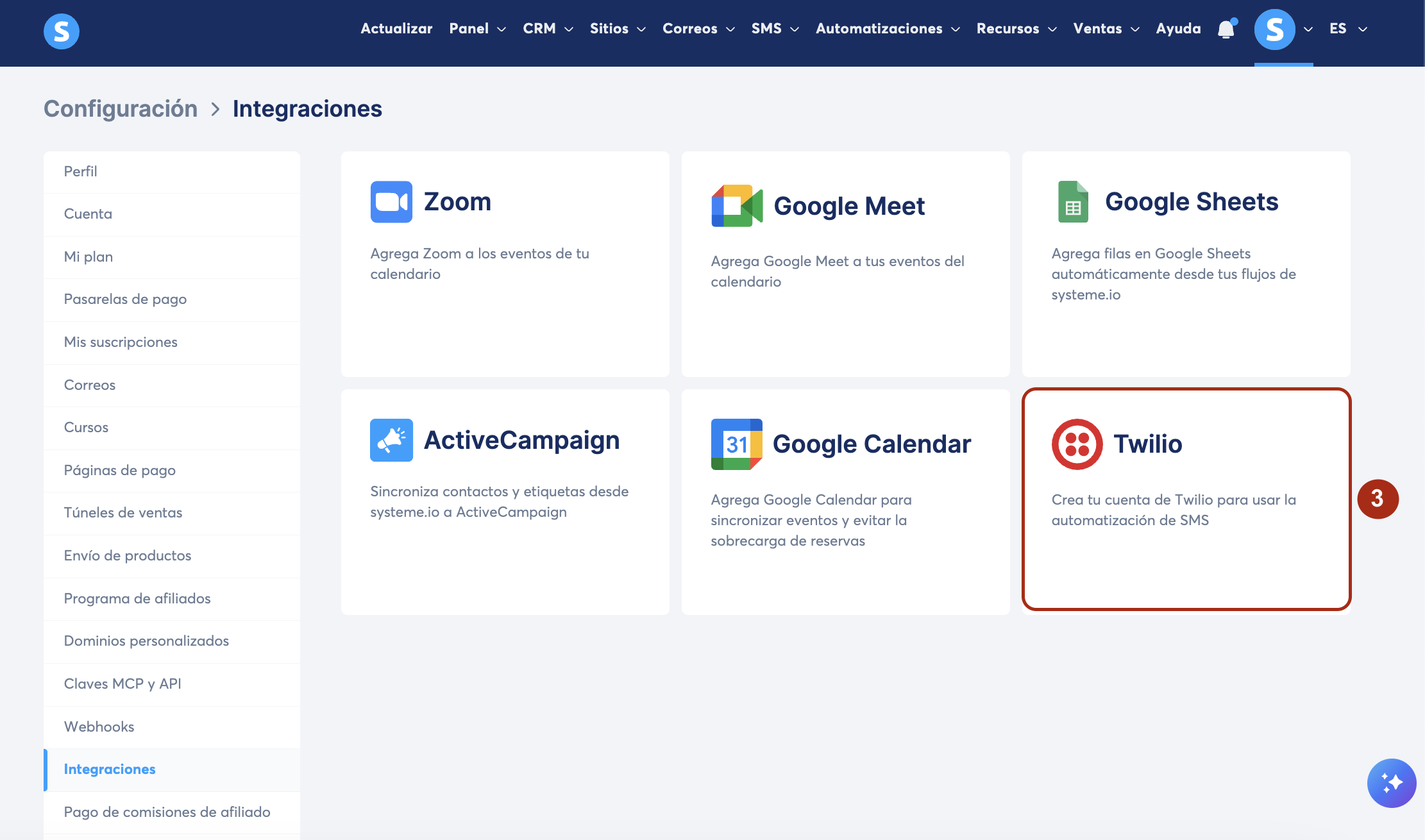The height and width of the screenshot is (840, 1425).
Task: Select Mi plan in the sidebar
Action: pos(172,257)
